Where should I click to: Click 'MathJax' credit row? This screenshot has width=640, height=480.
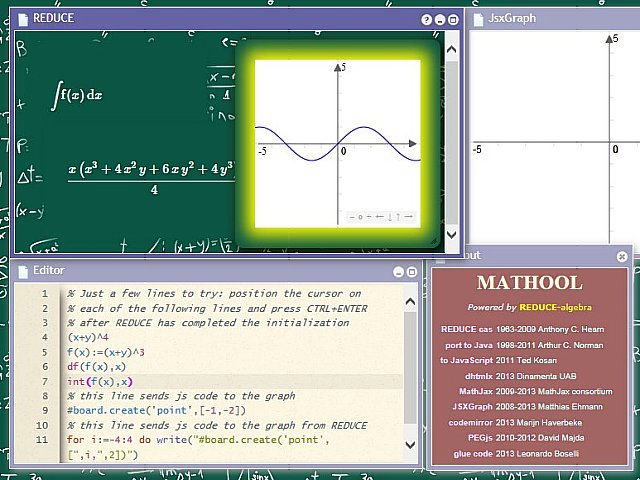tap(536, 391)
